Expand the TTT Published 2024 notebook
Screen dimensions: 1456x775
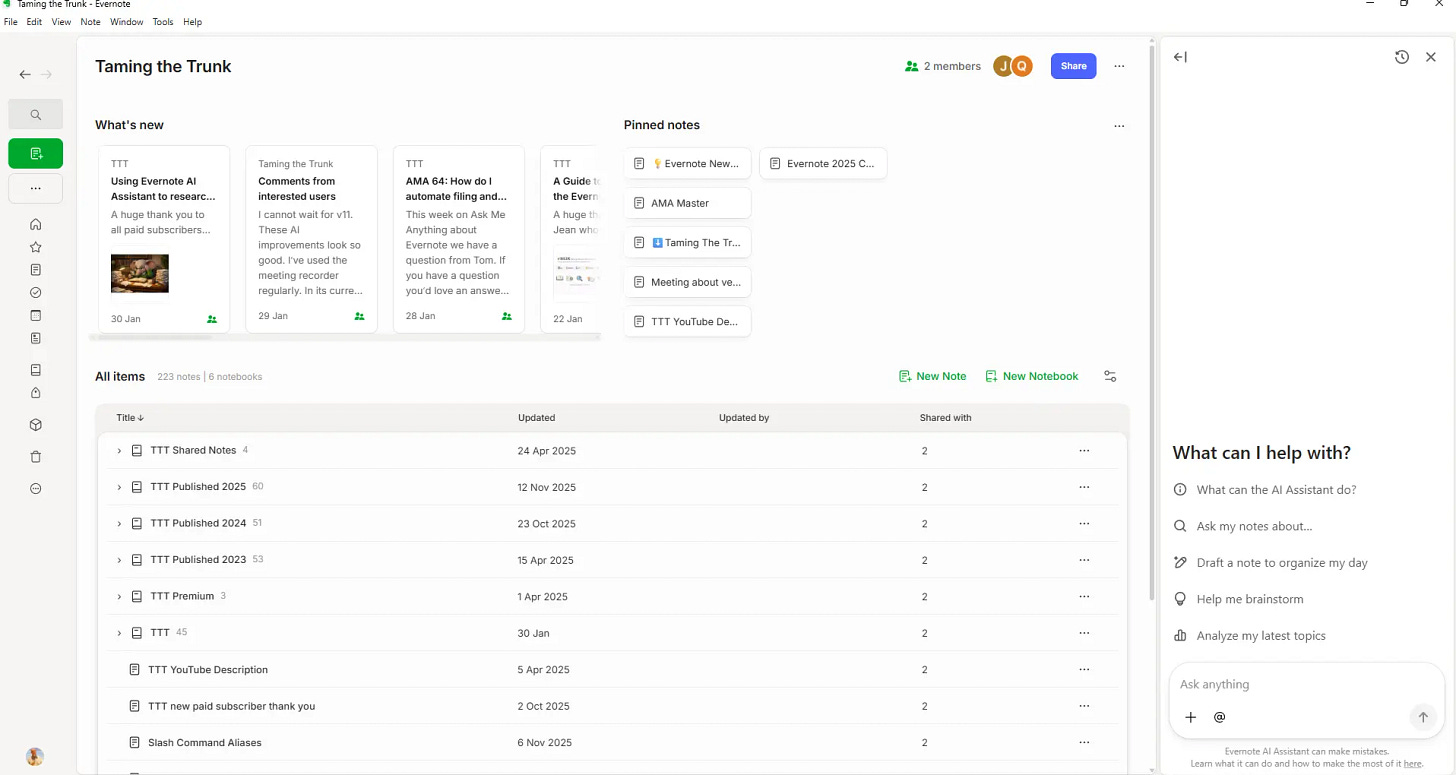pyautogui.click(x=119, y=524)
